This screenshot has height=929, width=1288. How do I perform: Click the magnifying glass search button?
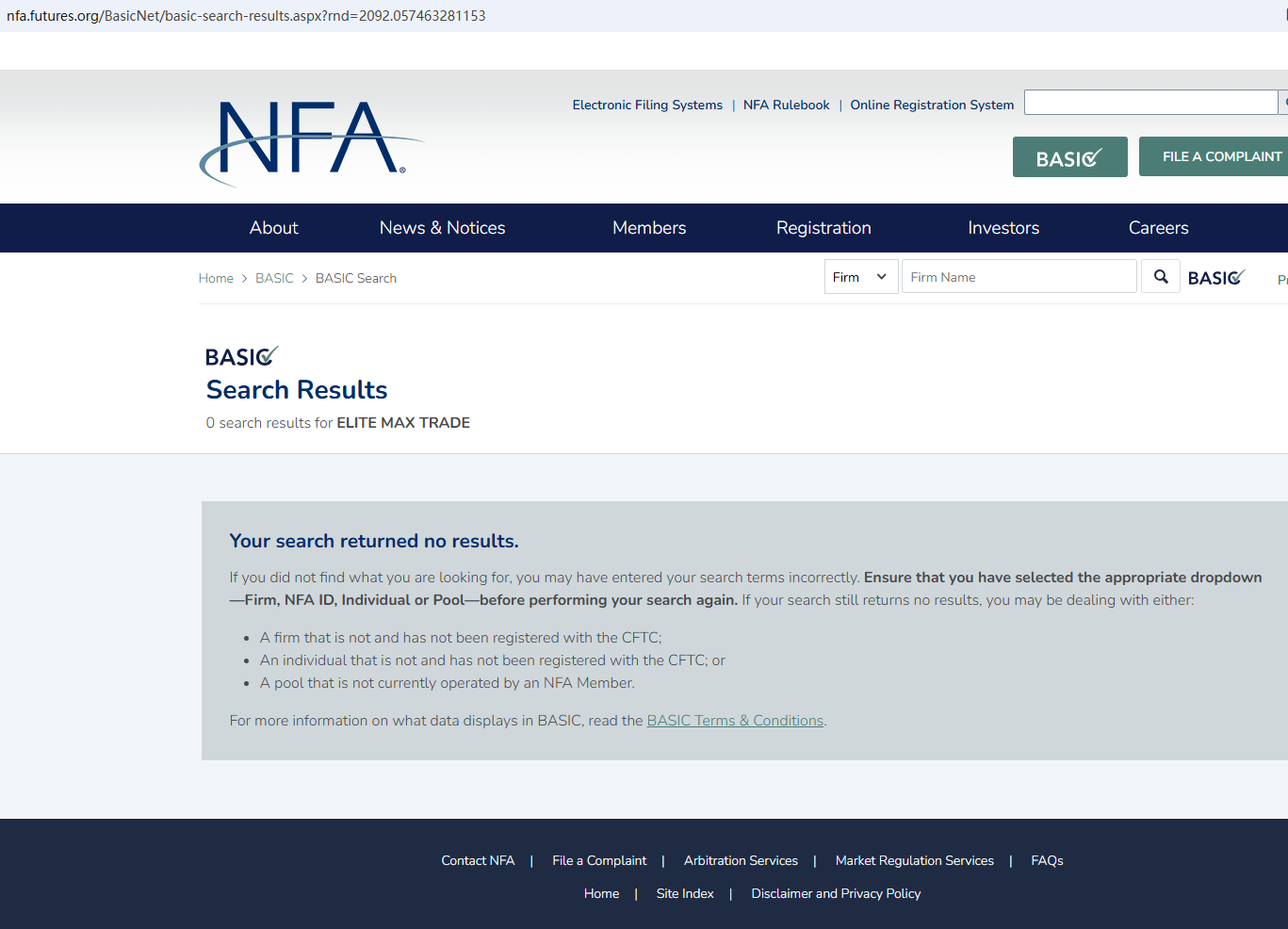(x=1161, y=277)
